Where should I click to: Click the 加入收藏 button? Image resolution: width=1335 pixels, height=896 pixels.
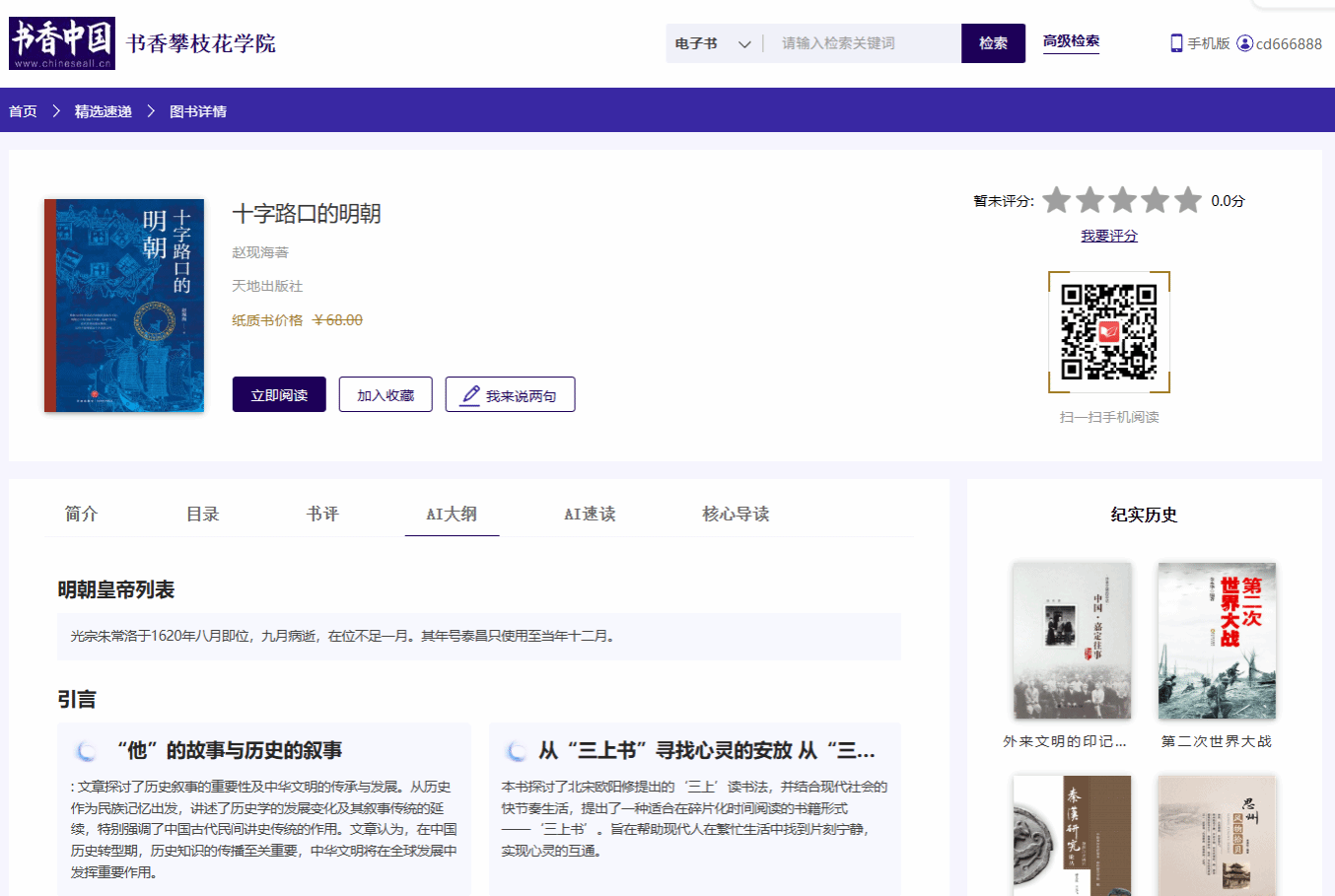pyautogui.click(x=386, y=394)
